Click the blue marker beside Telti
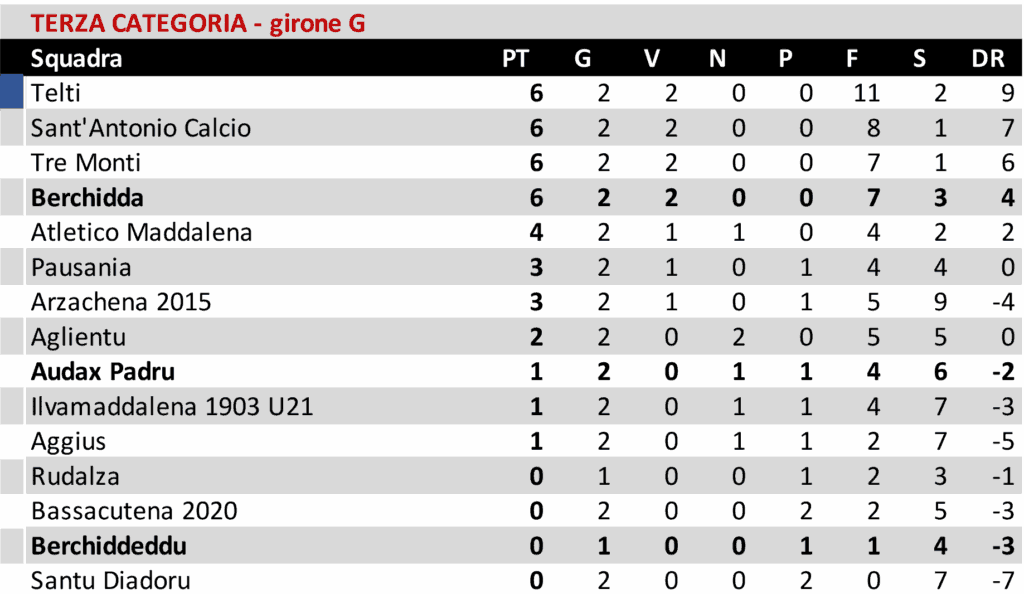1024x594 pixels. pyautogui.click(x=11, y=93)
